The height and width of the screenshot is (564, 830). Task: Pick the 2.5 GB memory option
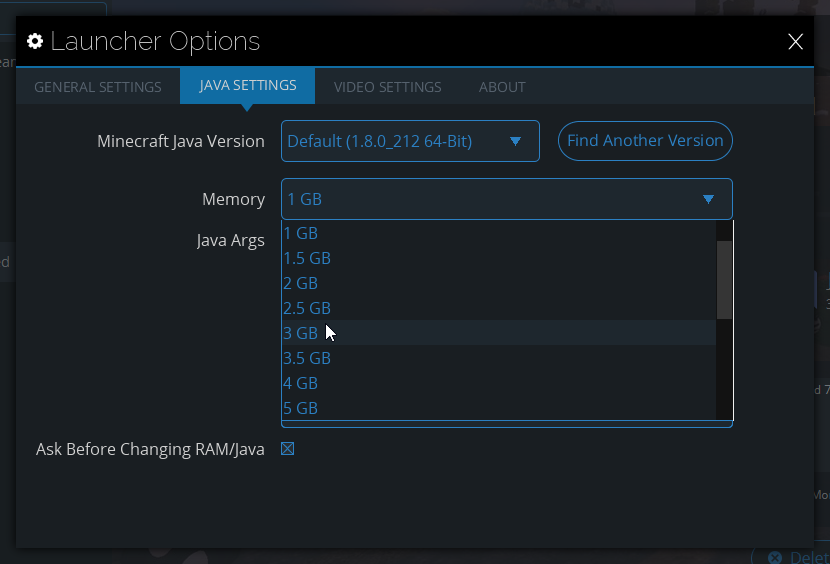499,308
